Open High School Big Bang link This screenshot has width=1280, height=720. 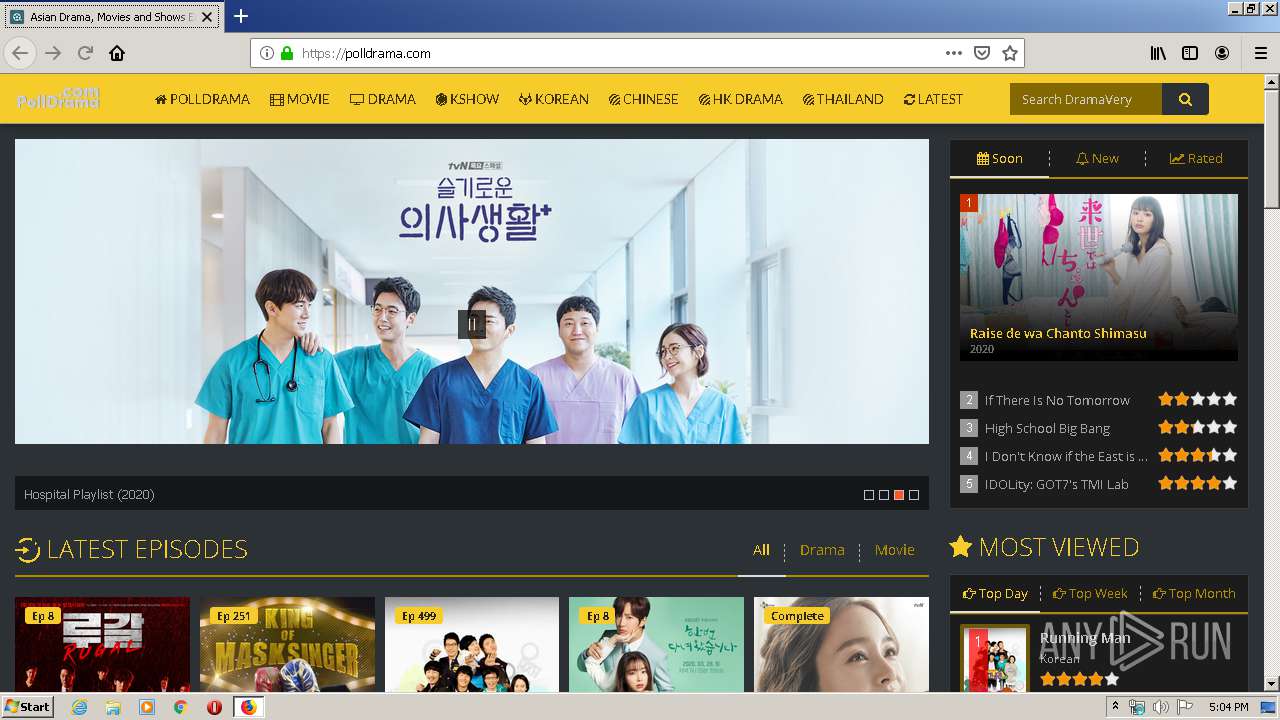click(x=1047, y=428)
